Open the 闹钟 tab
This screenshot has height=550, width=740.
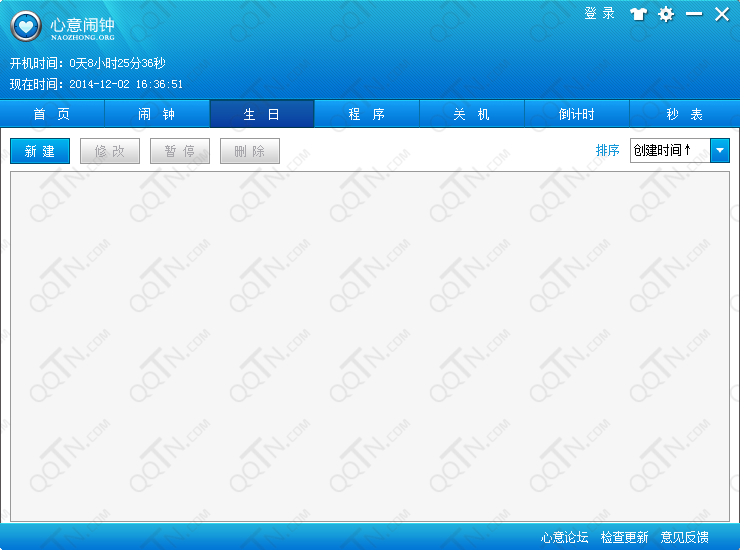coord(157,114)
